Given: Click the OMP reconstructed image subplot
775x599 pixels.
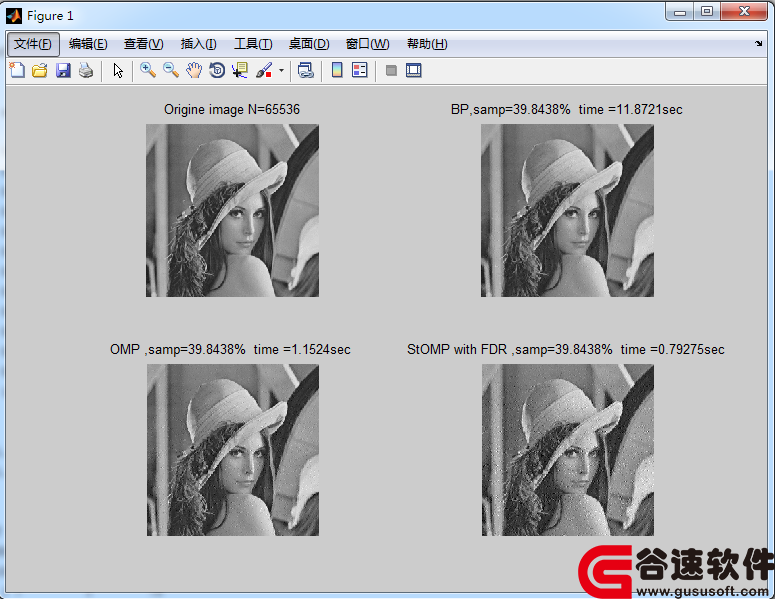Looking at the screenshot, I should (x=233, y=450).
